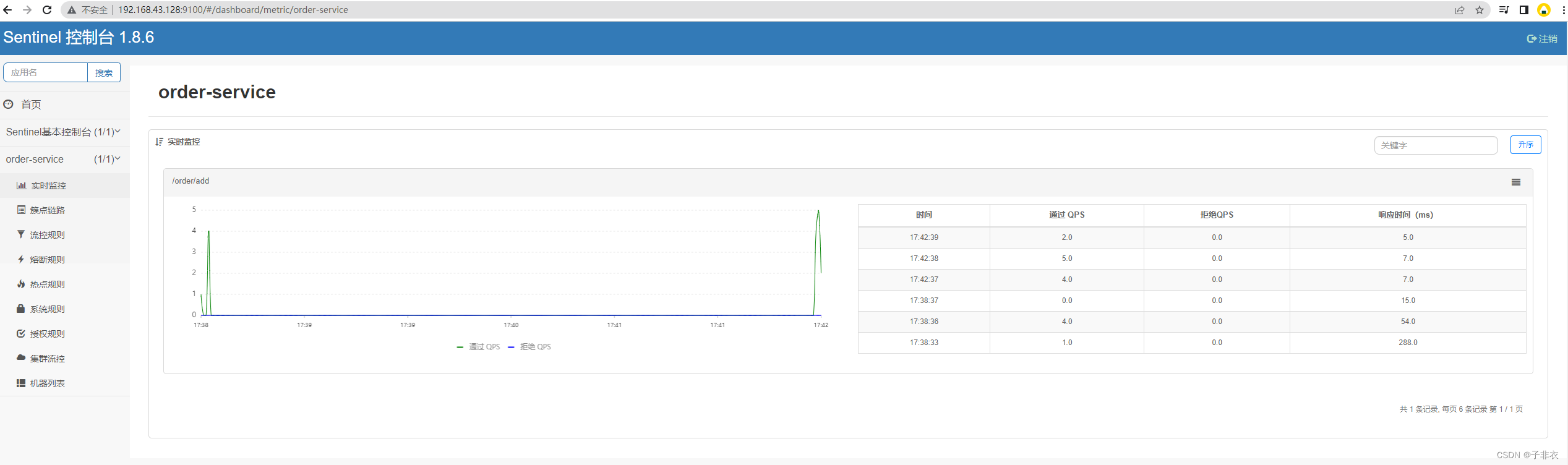Click the browser address bar URL
The image size is (1568, 465).
233,10
